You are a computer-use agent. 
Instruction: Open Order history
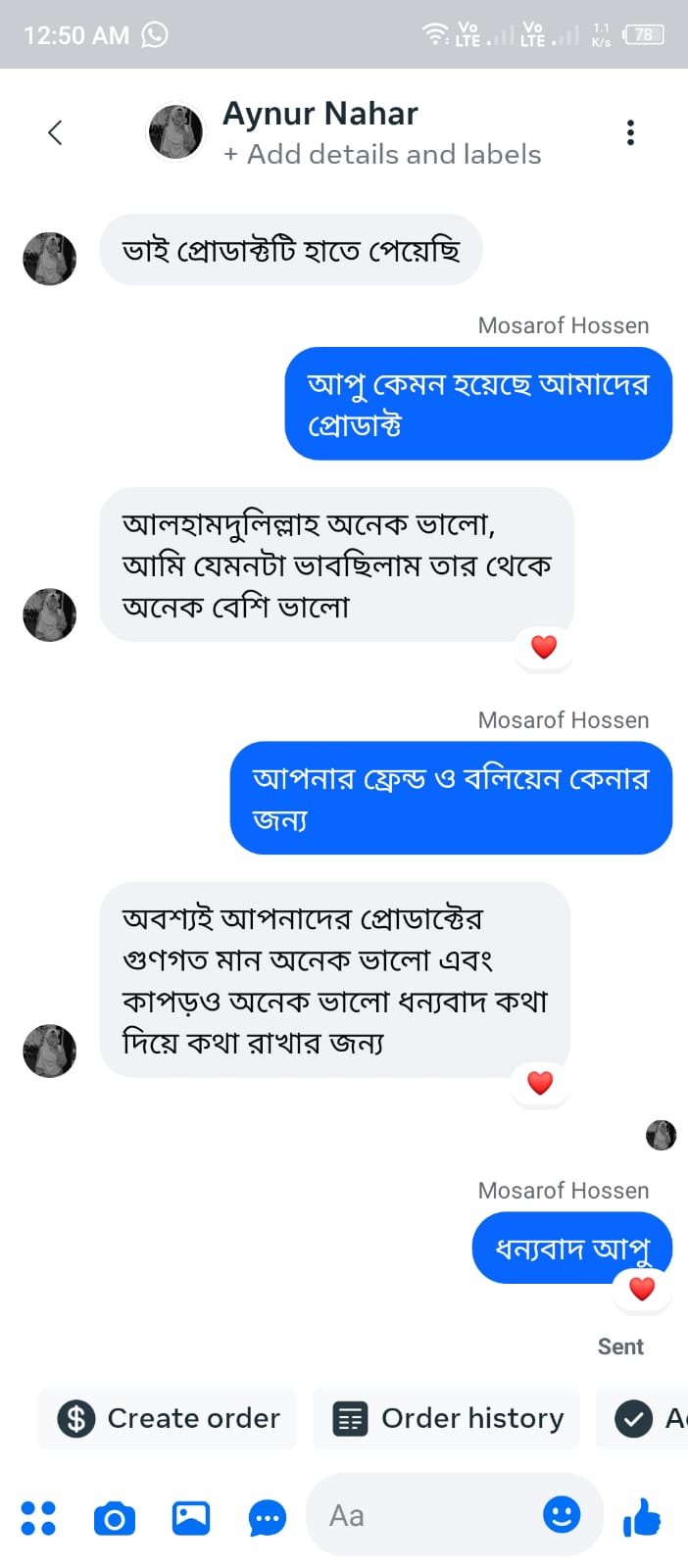pyautogui.click(x=446, y=1418)
